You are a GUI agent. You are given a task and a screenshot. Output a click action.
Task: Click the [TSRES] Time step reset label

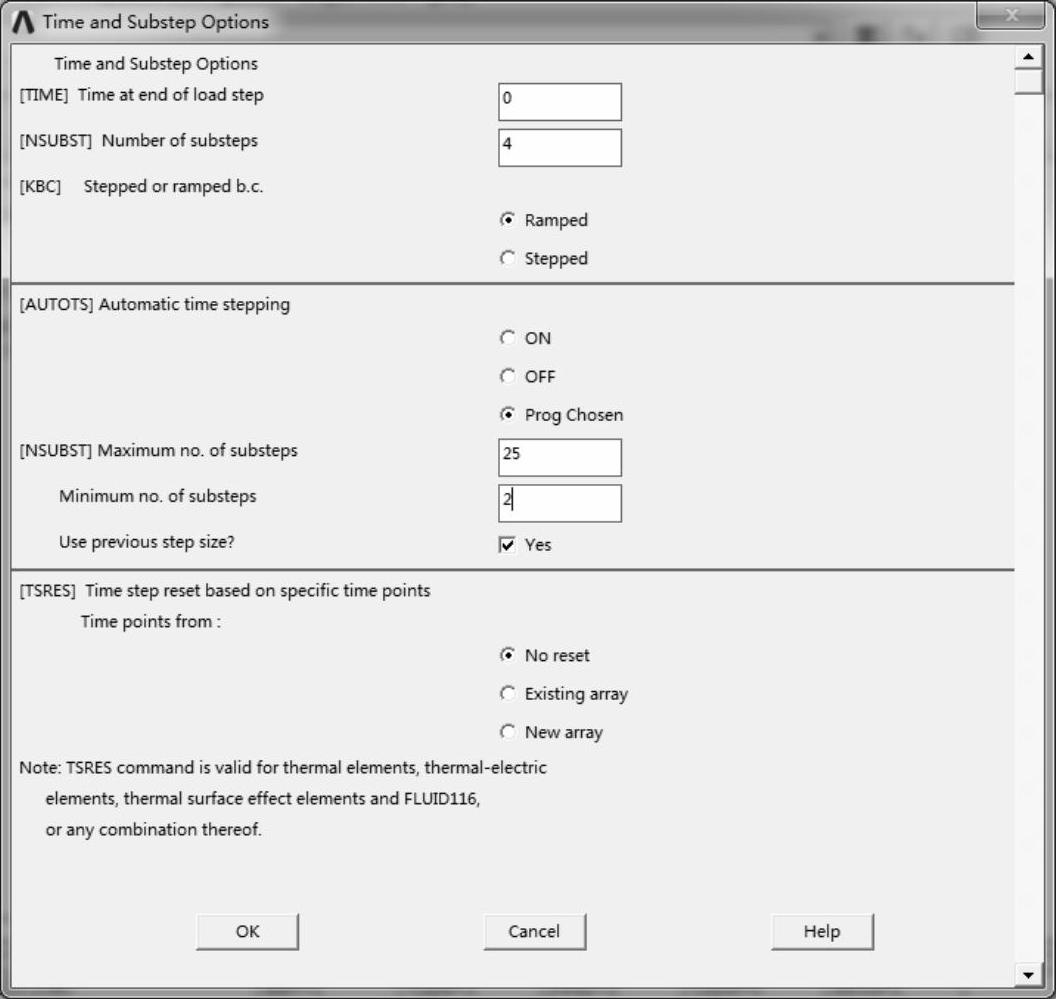224,591
